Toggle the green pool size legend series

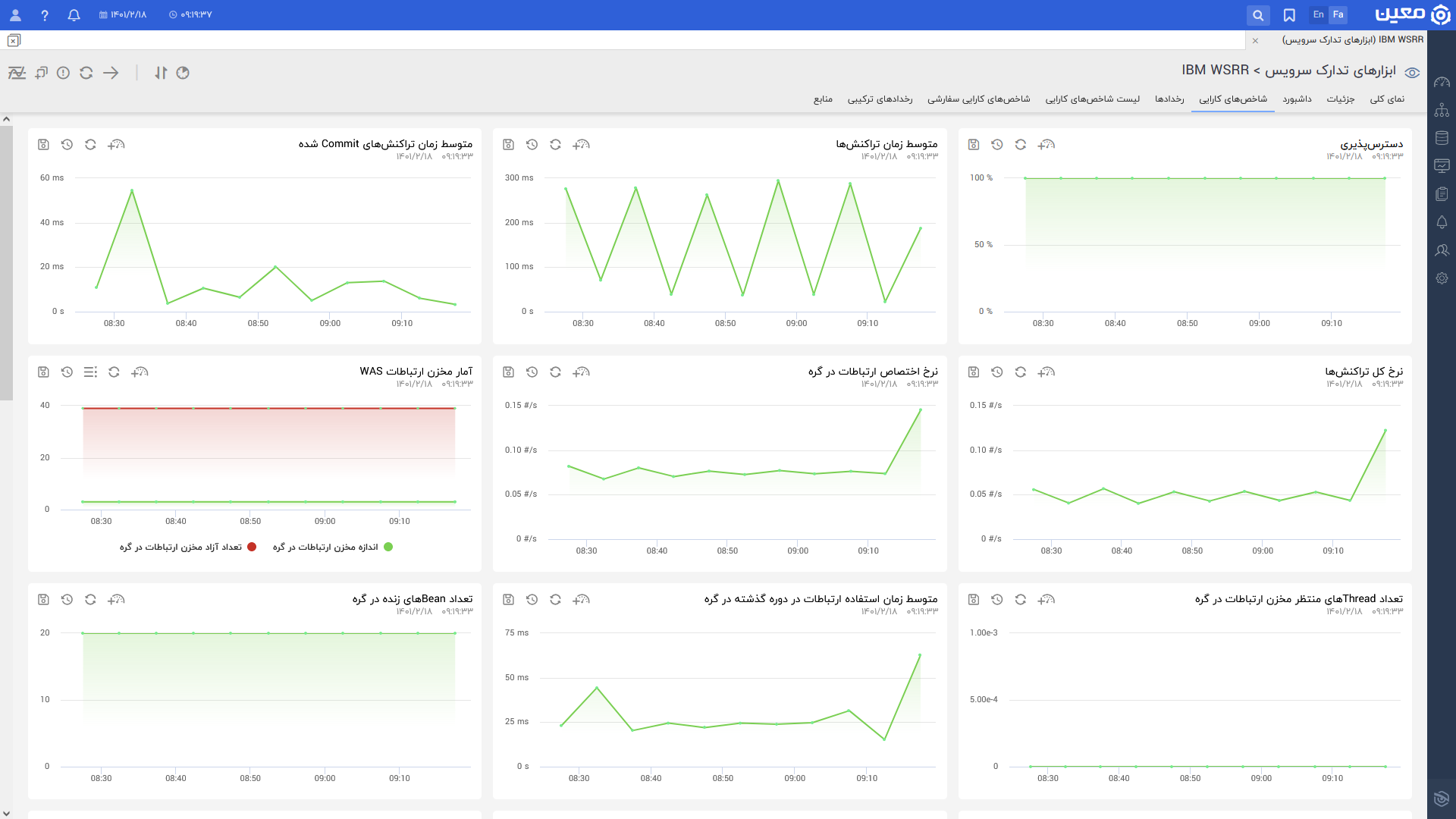pyautogui.click(x=333, y=547)
